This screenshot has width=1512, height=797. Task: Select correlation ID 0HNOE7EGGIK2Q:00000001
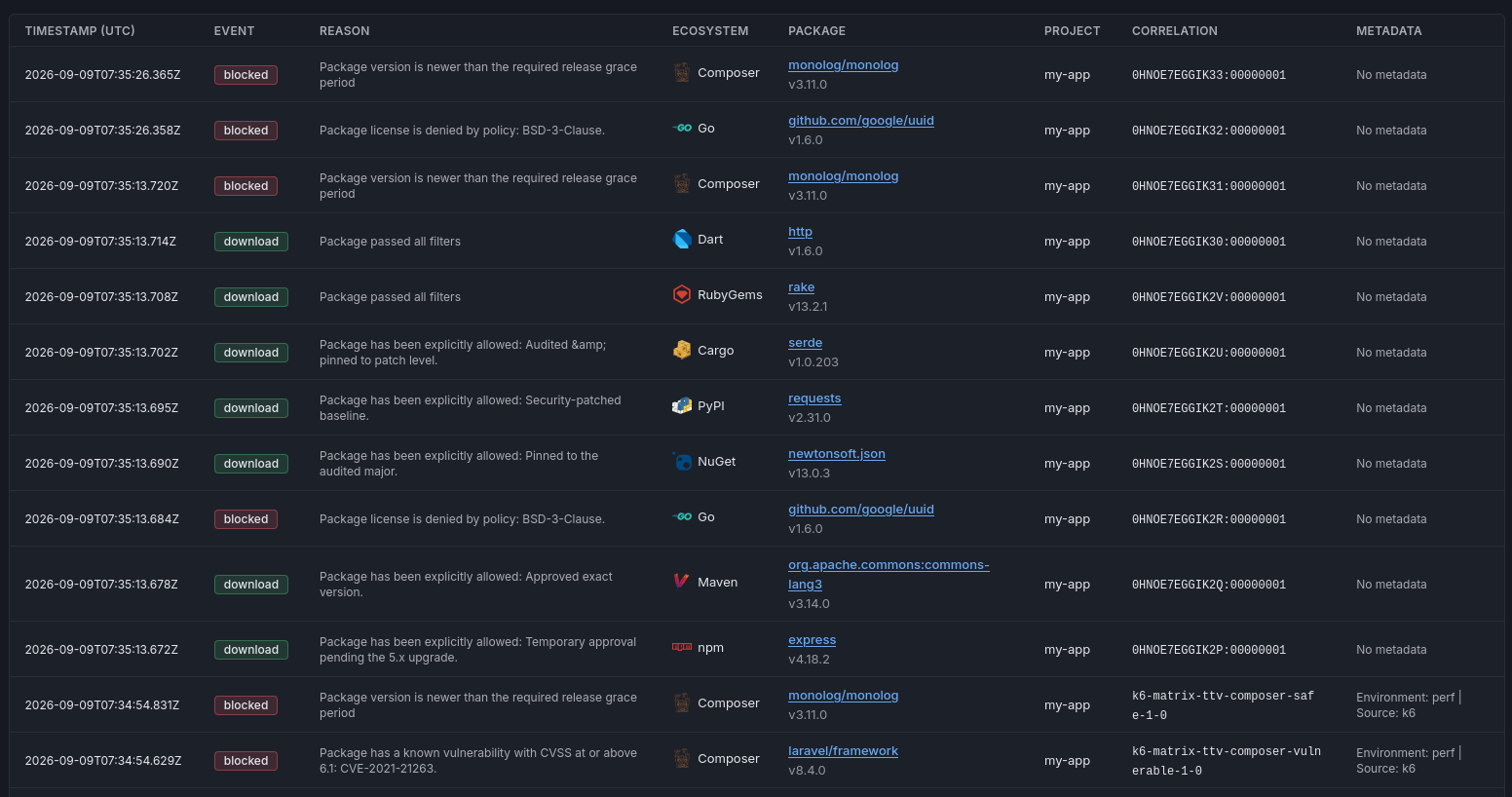click(1209, 585)
